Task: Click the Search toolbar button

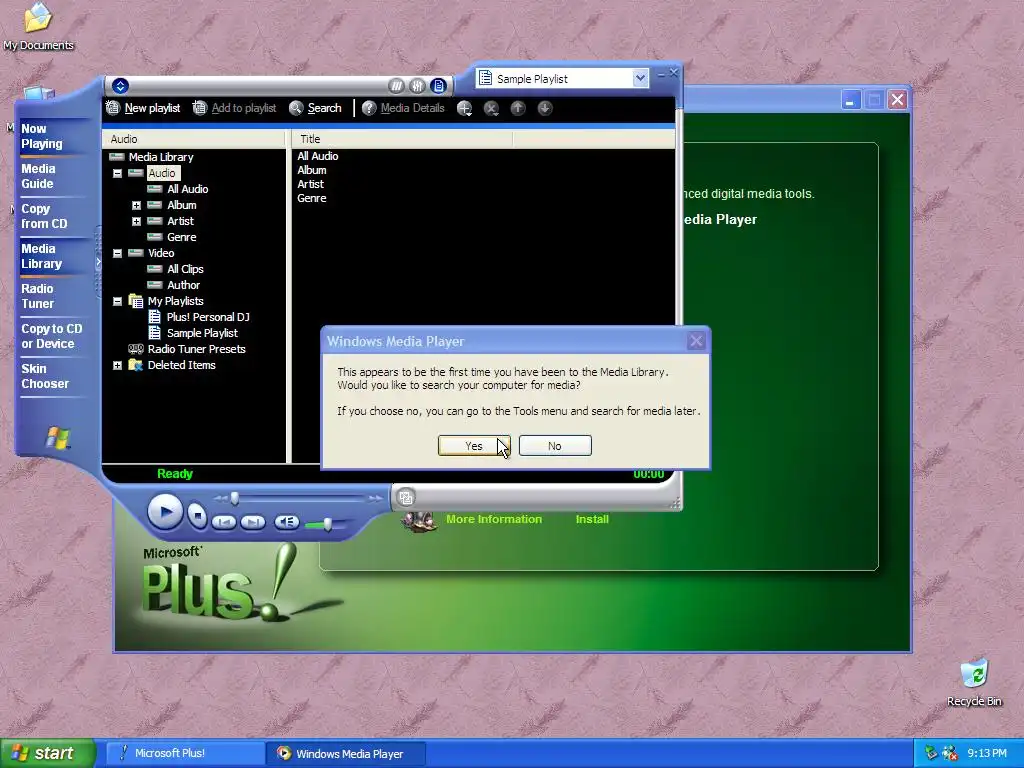Action: [315, 108]
